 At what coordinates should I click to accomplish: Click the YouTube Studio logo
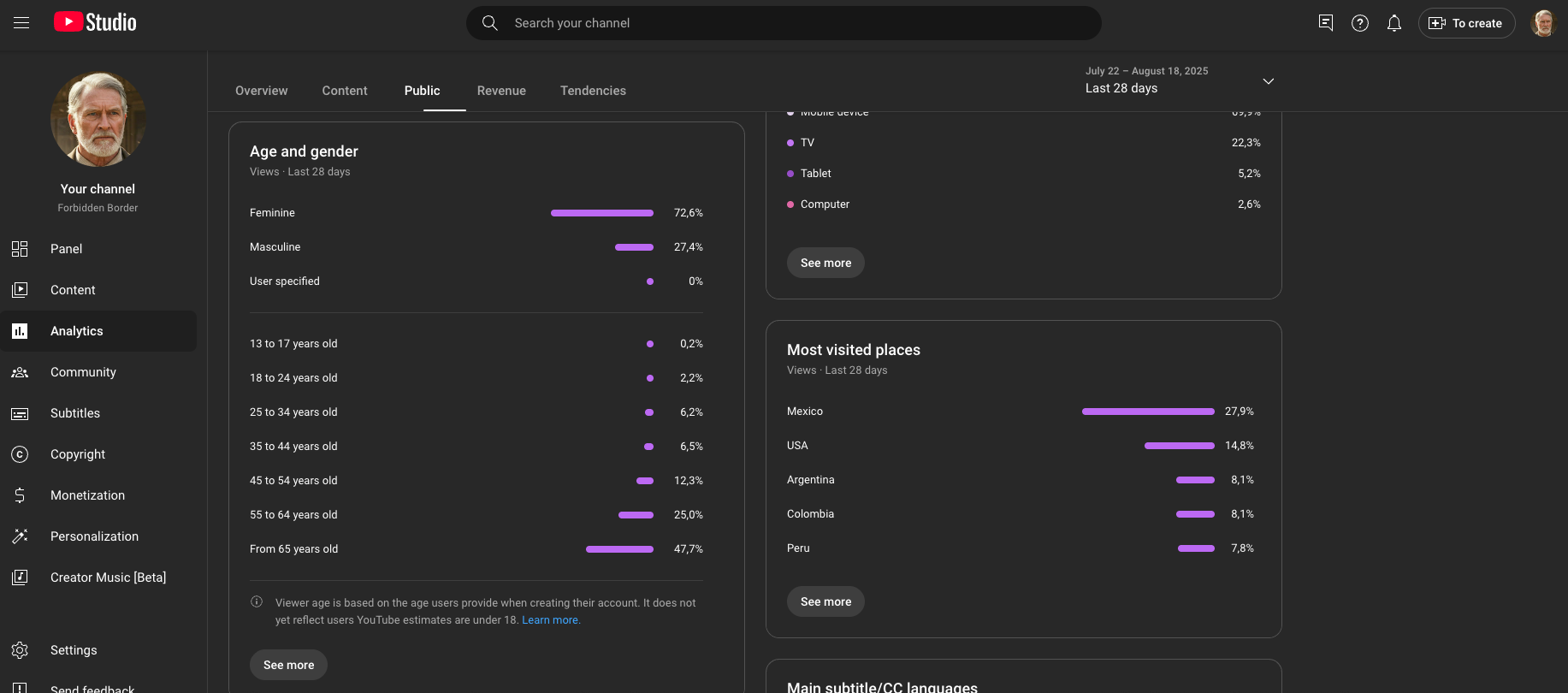[95, 22]
